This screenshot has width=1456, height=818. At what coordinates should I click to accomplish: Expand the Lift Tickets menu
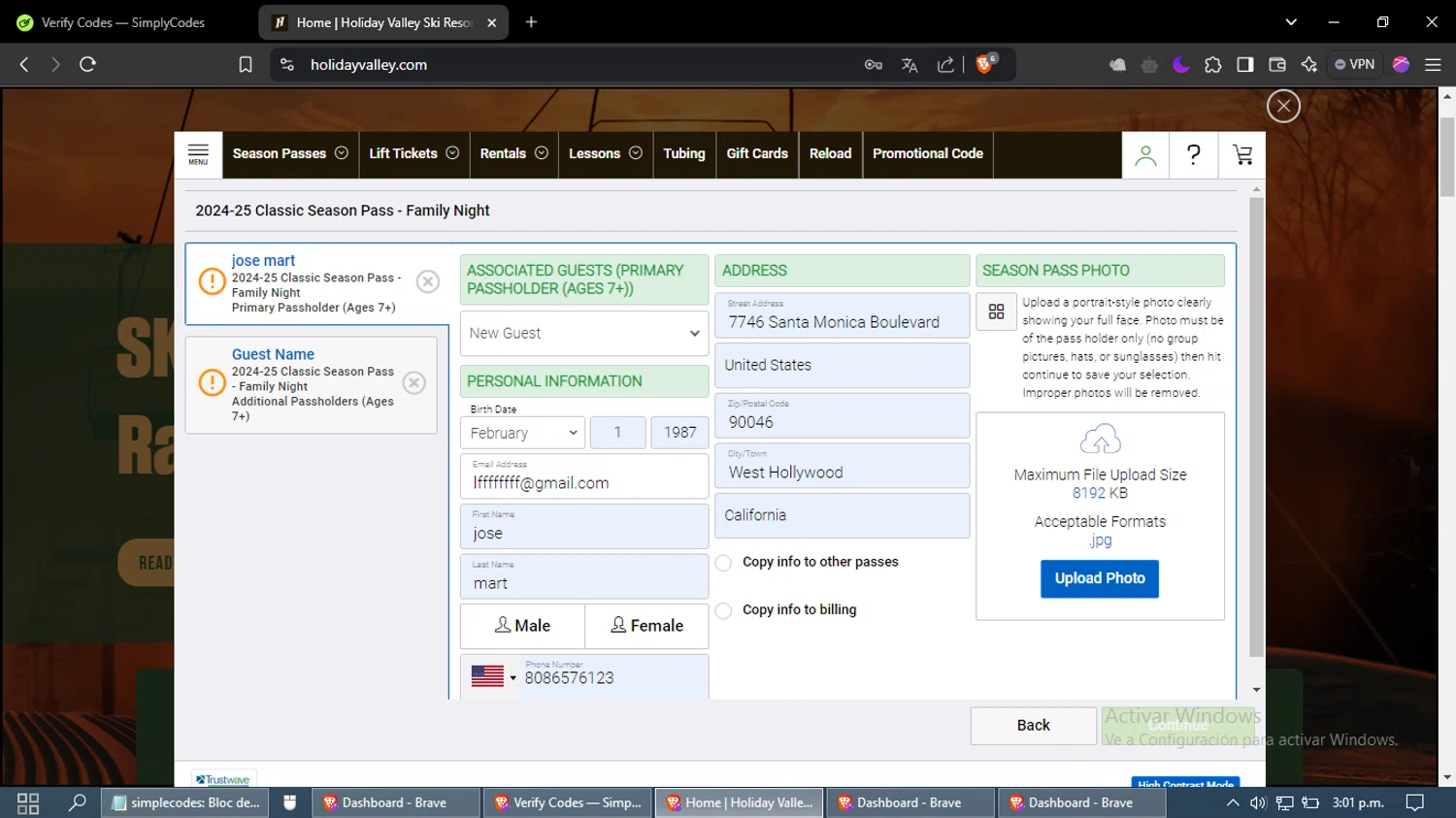point(414,154)
